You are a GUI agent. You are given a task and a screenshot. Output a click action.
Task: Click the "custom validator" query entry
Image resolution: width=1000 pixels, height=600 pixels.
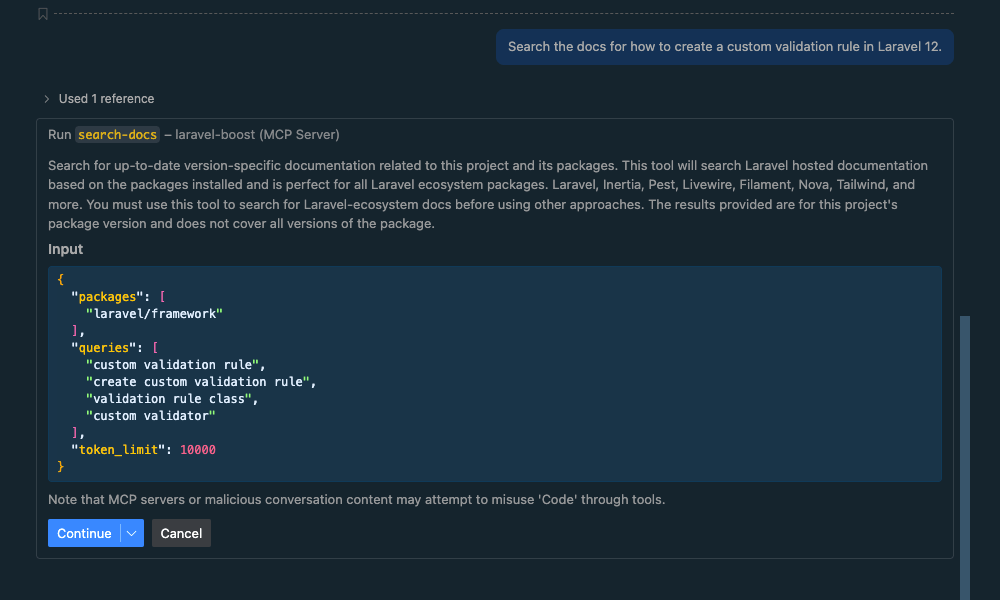pos(153,415)
